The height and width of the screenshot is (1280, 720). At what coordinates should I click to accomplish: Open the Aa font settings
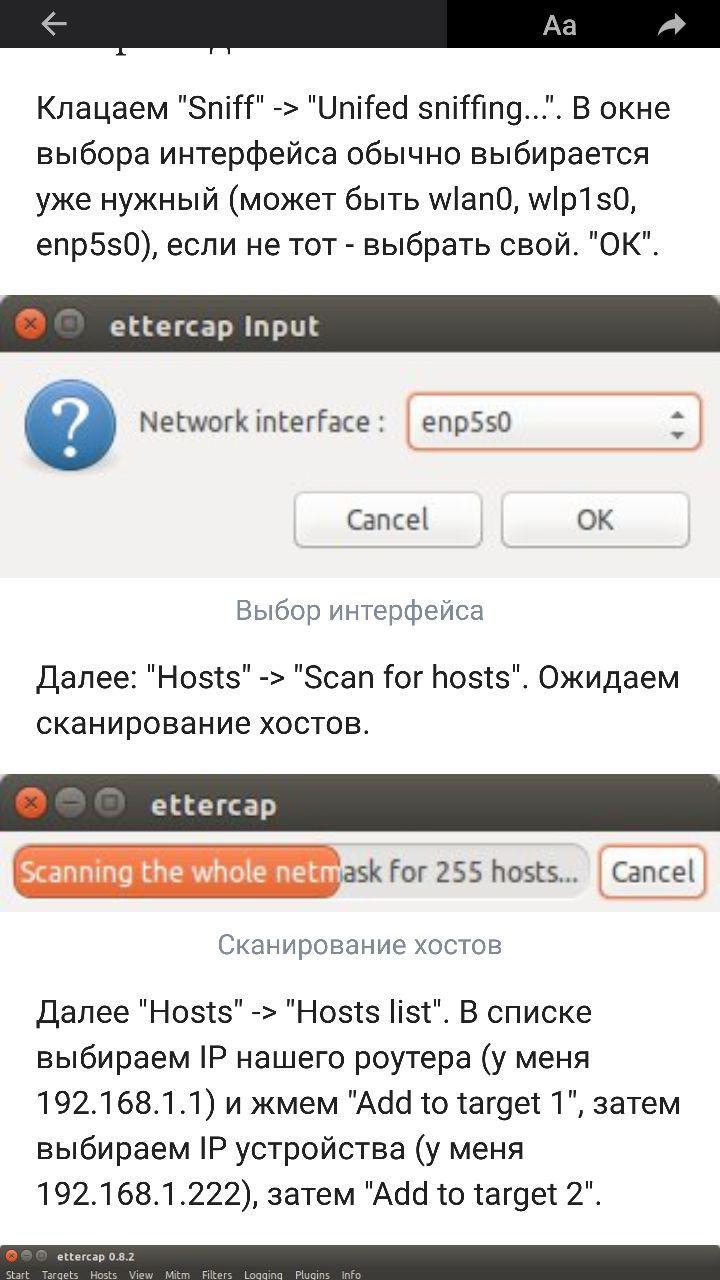[559, 25]
